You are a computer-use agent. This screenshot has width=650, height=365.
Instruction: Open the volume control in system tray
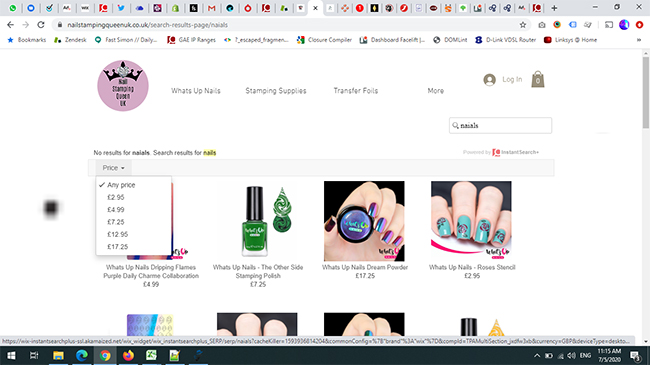point(571,355)
